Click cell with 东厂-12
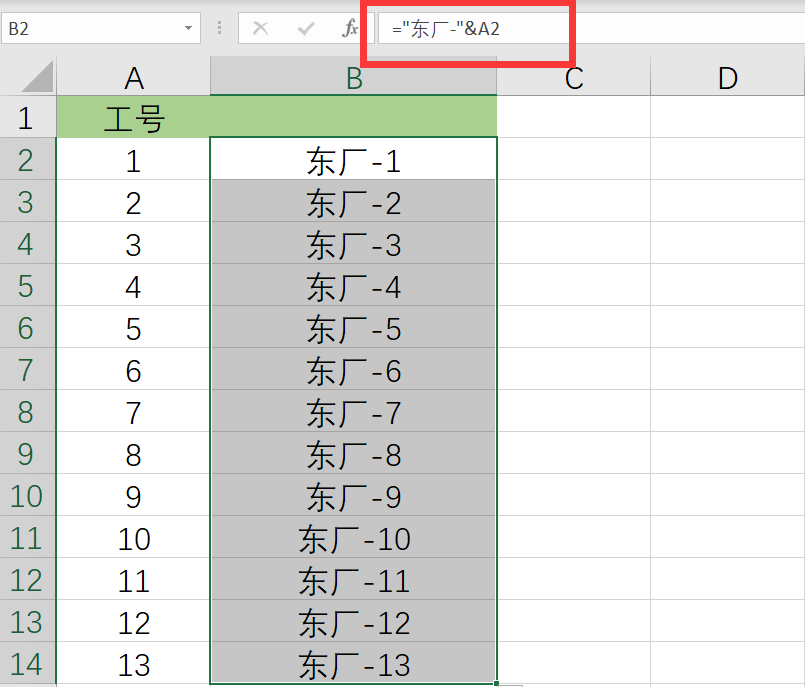 click(x=354, y=622)
